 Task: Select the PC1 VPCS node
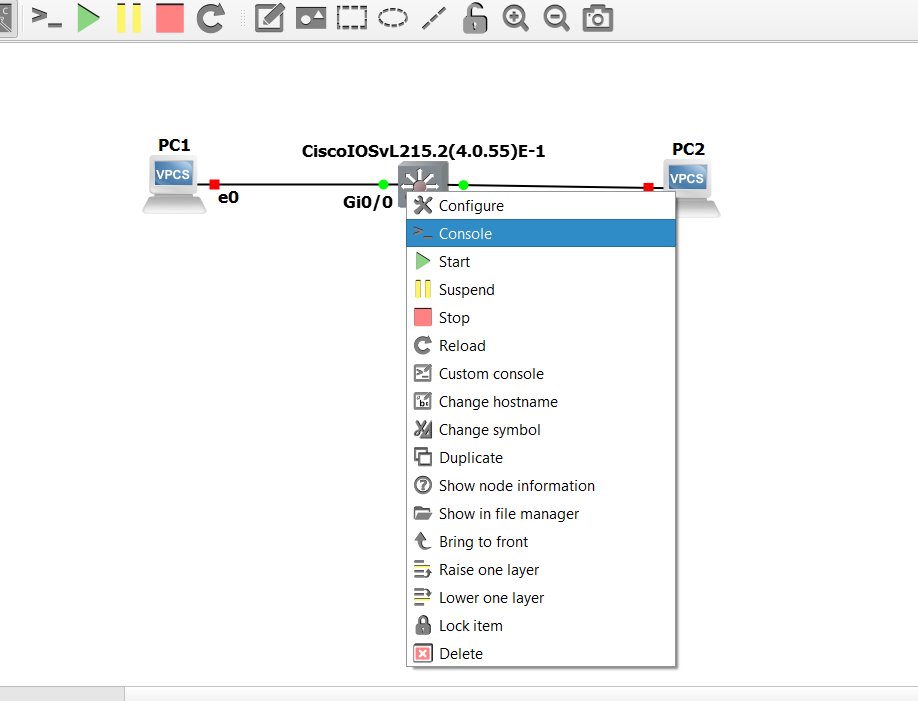coord(174,184)
